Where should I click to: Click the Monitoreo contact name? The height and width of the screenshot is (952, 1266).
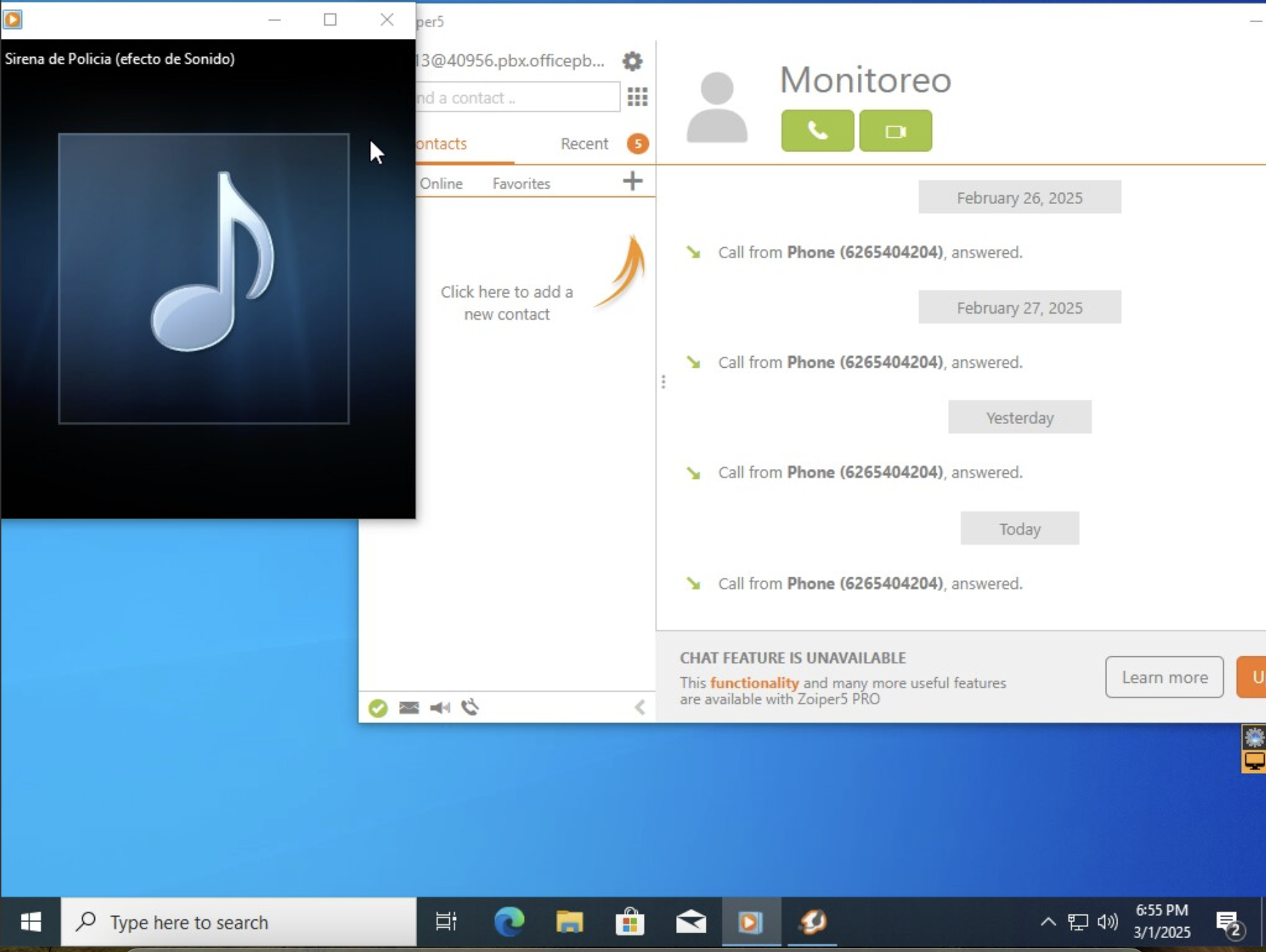click(865, 80)
